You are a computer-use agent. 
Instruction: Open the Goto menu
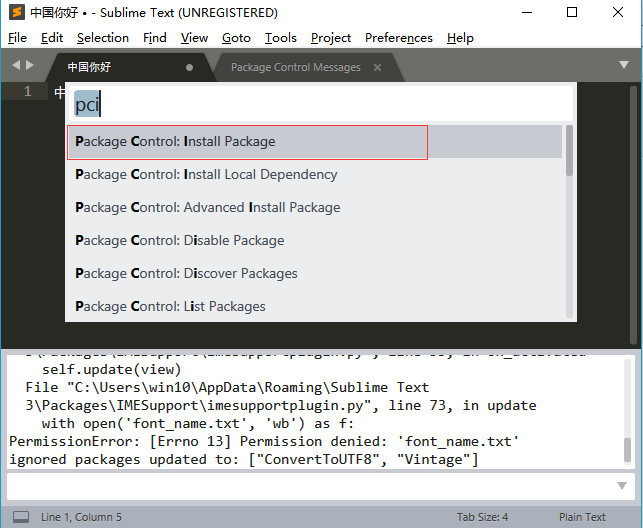click(236, 38)
